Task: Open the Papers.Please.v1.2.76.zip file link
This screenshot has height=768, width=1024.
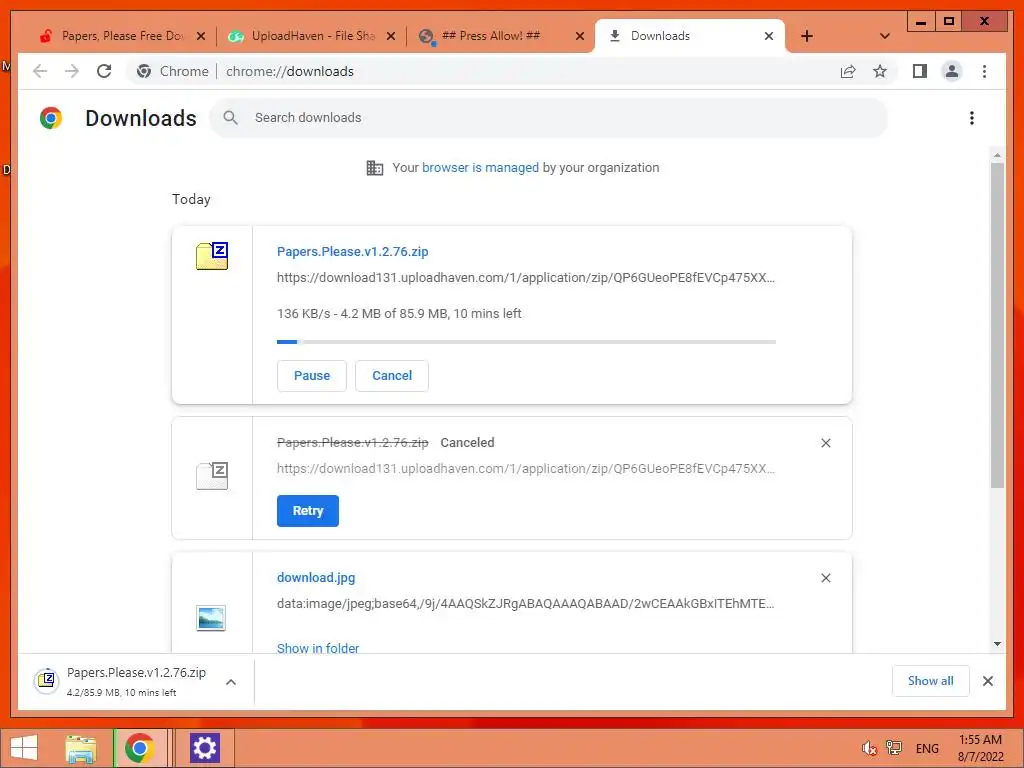Action: click(353, 251)
